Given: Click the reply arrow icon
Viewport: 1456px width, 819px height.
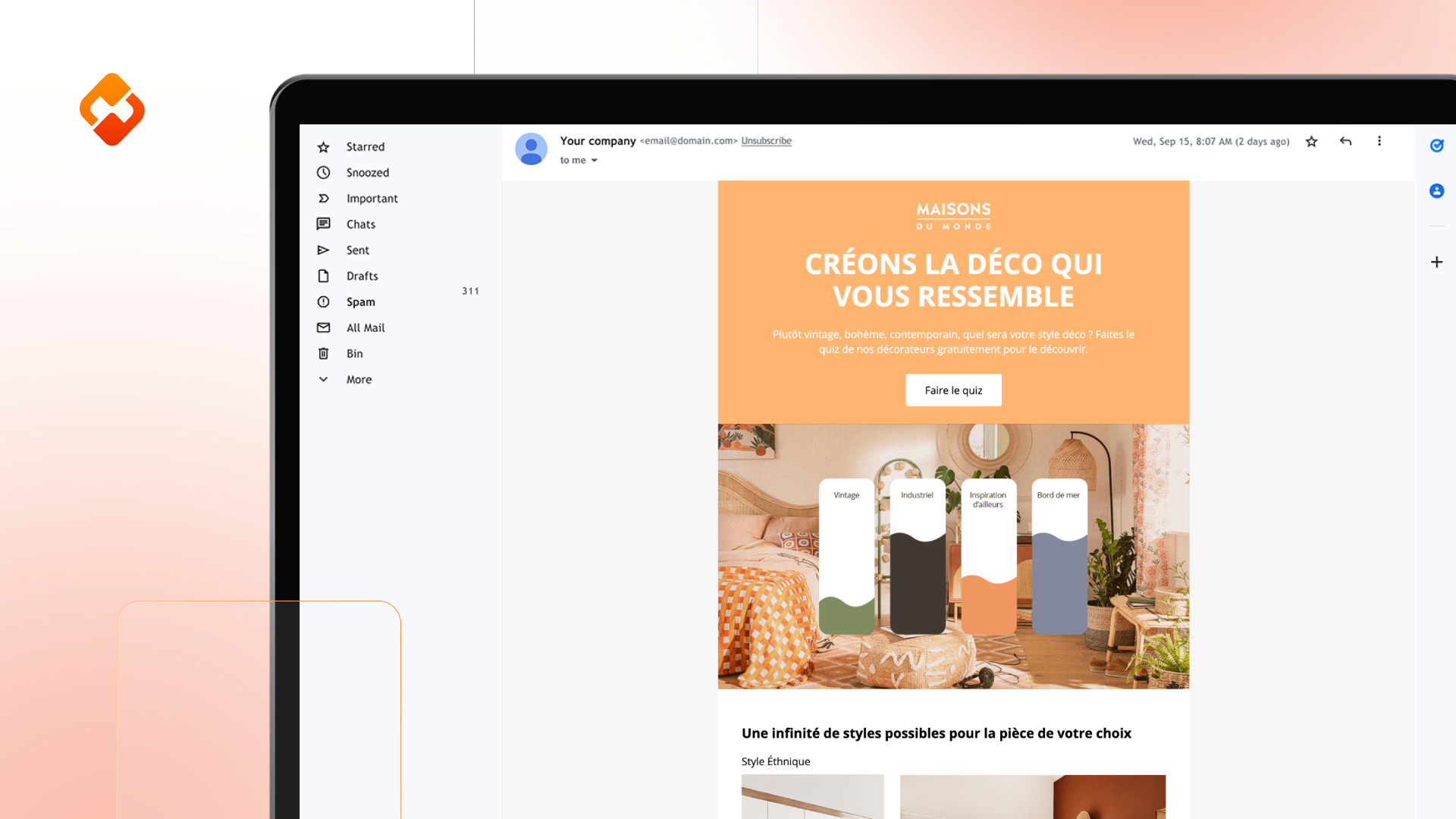Looking at the screenshot, I should (x=1345, y=141).
